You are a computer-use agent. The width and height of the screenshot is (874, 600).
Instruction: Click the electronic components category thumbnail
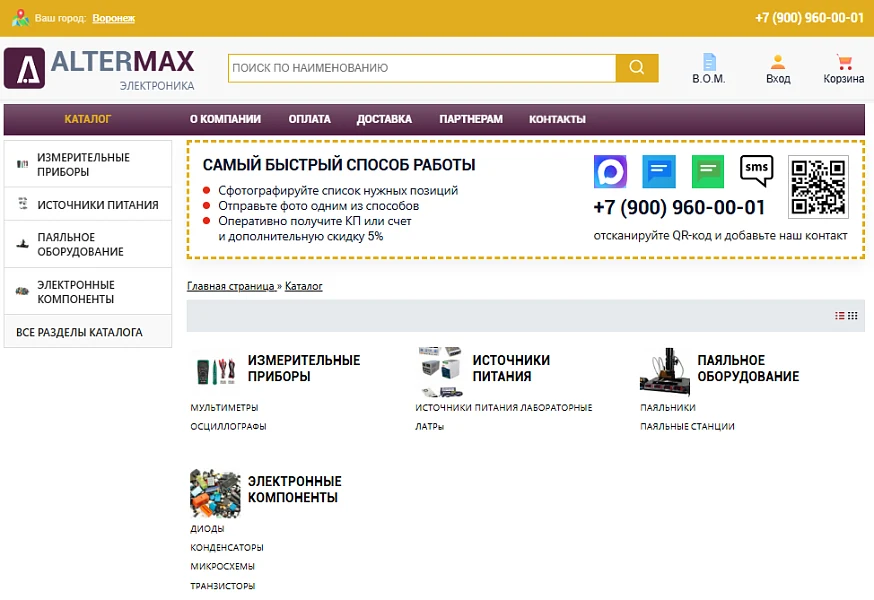[216, 493]
